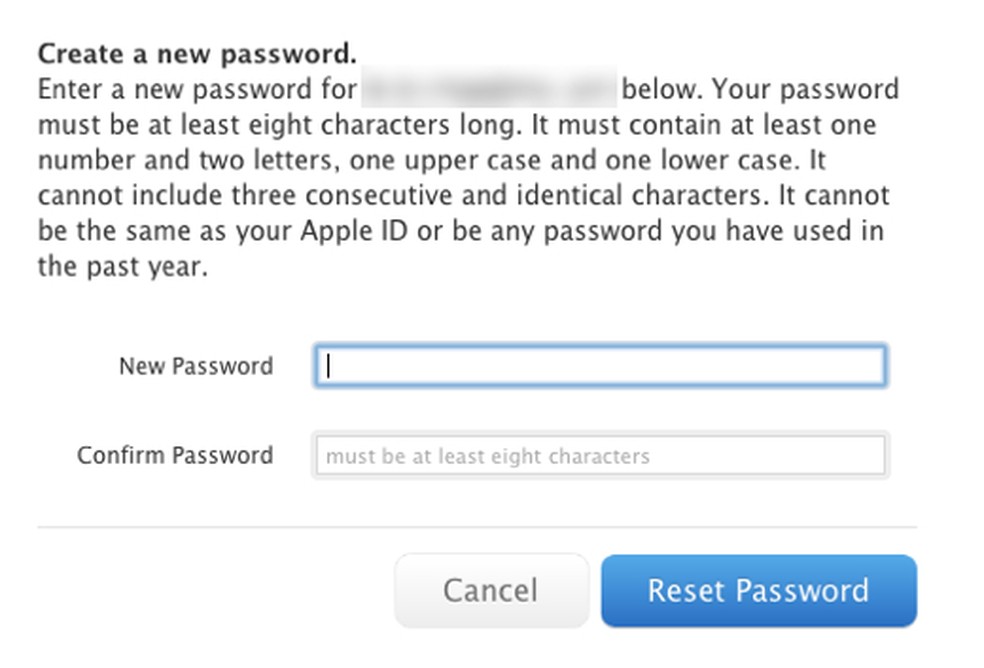Click the New Password input field
This screenshot has height=668, width=984.
[x=600, y=366]
